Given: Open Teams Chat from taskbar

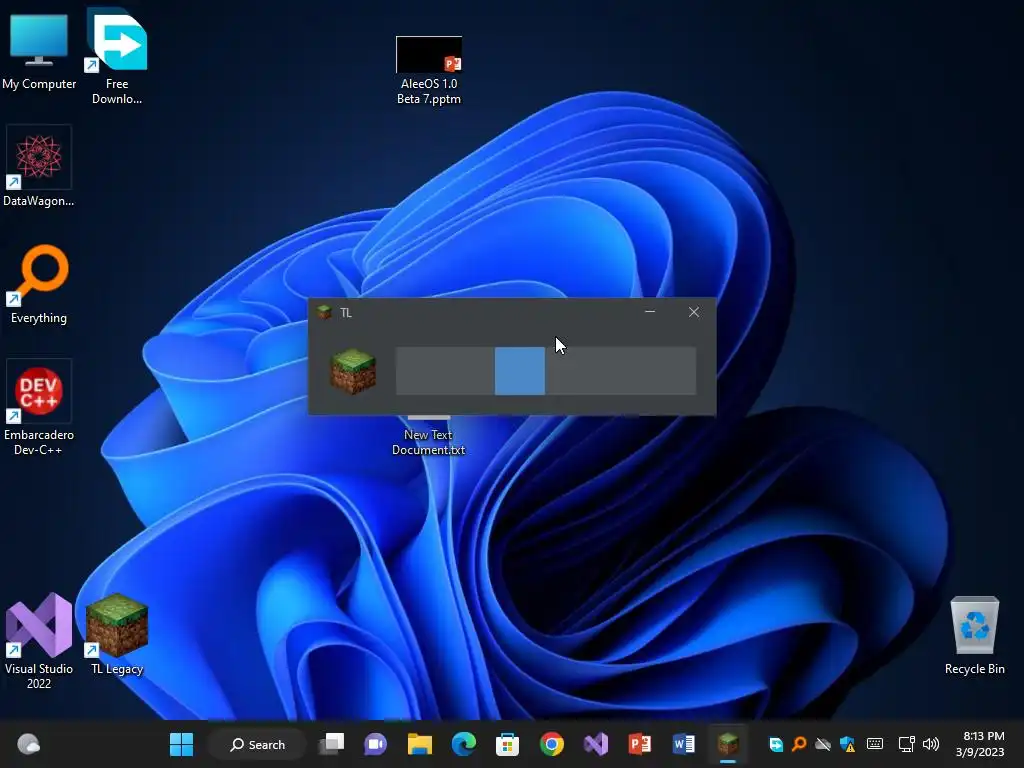Looking at the screenshot, I should click(x=376, y=744).
